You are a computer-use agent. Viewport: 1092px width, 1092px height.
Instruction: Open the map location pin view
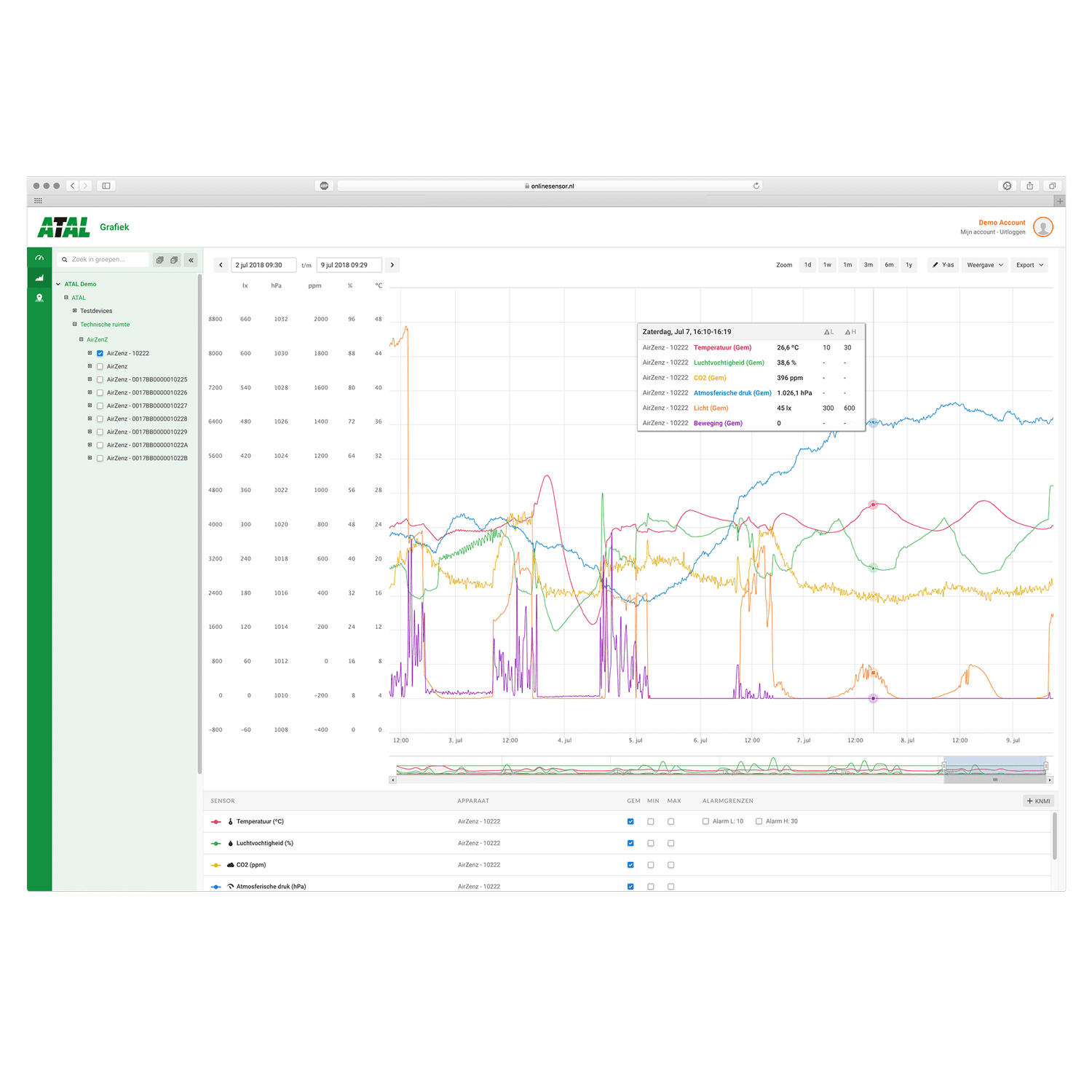[39, 298]
